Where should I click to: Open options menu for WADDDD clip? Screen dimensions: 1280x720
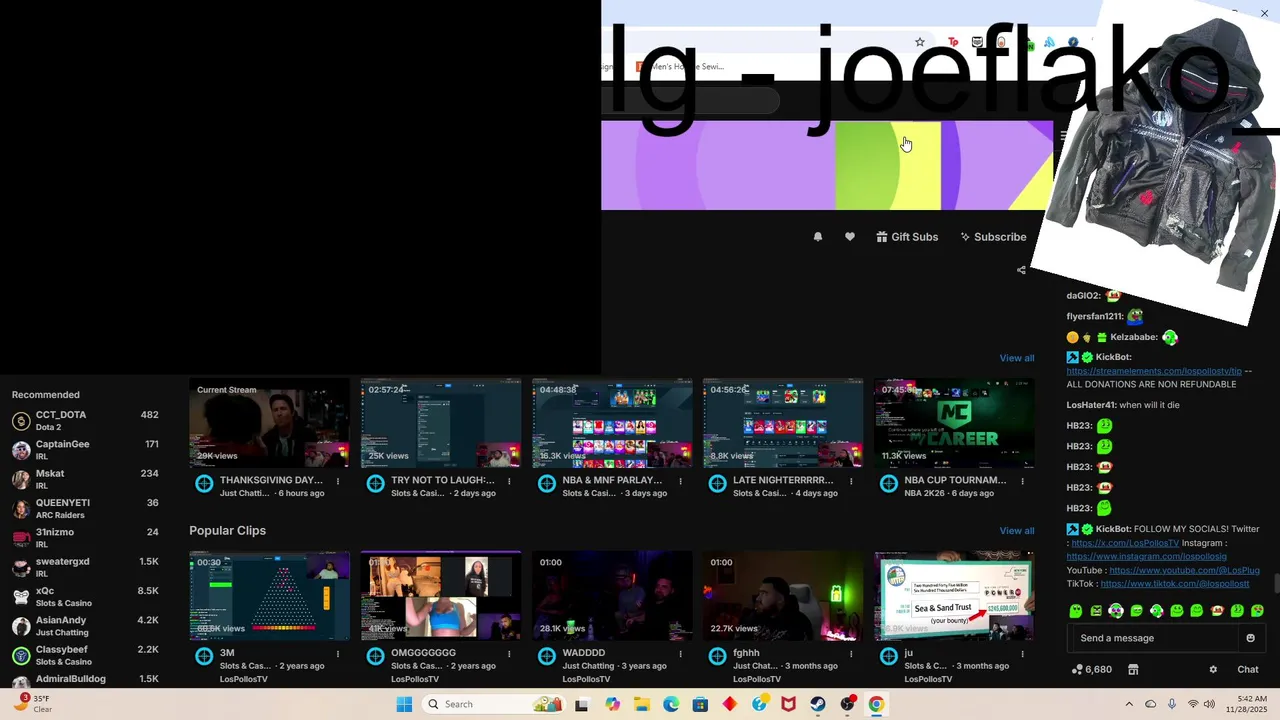click(680, 654)
